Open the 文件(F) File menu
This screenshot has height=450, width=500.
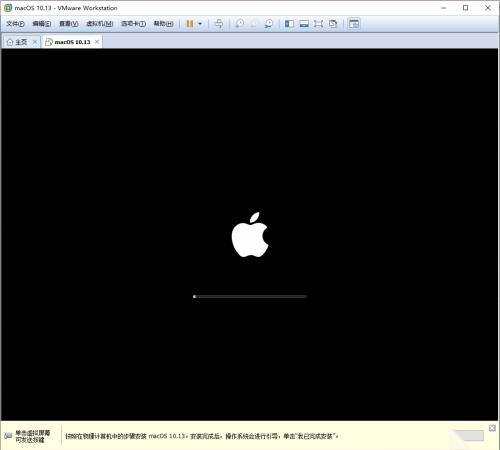(15, 24)
